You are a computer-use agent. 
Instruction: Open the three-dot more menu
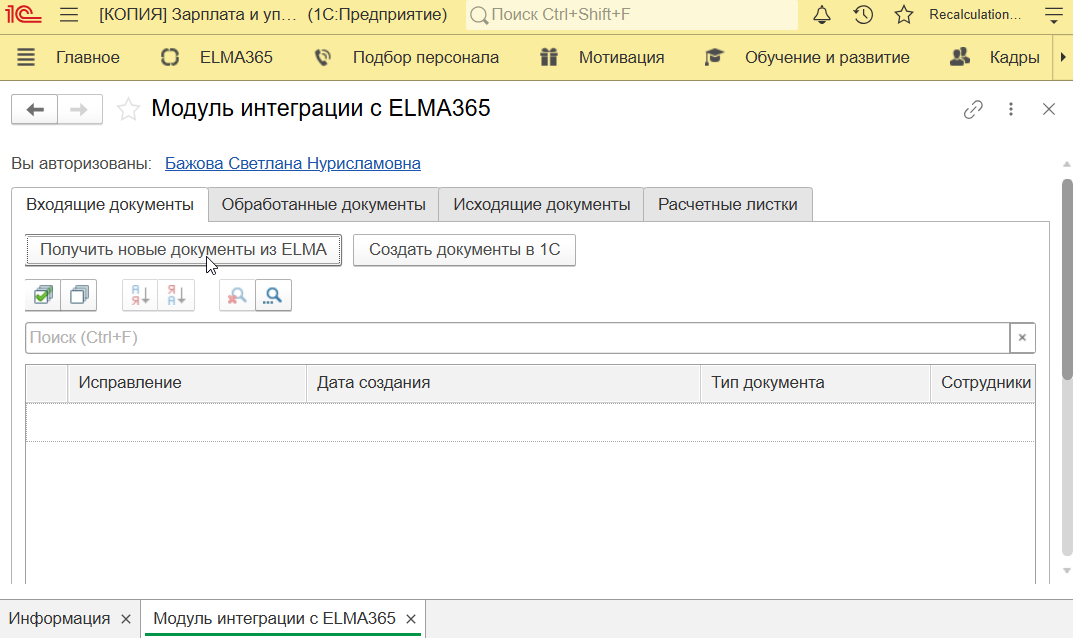point(1011,110)
